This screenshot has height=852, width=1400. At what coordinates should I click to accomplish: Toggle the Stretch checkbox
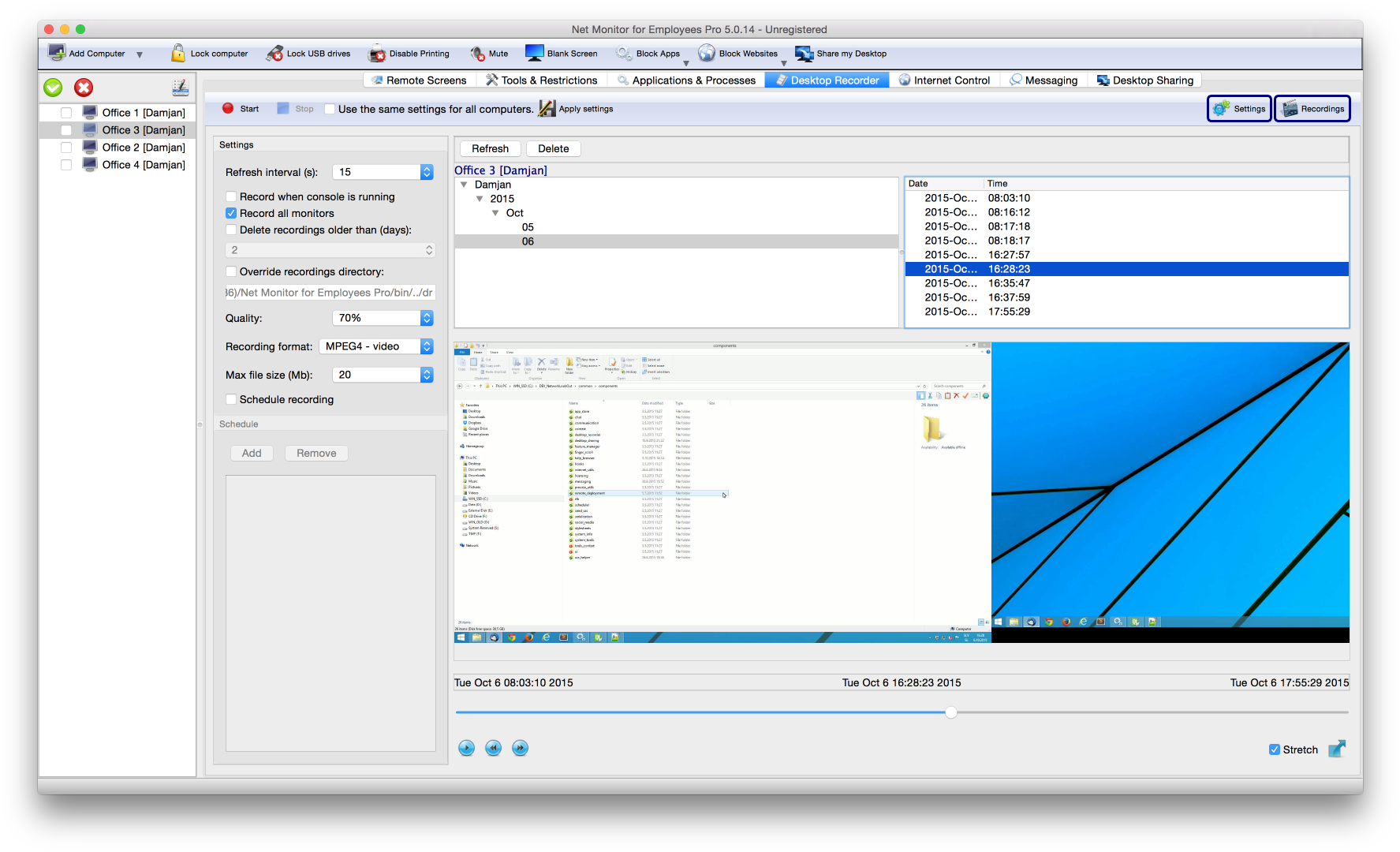(x=1275, y=749)
